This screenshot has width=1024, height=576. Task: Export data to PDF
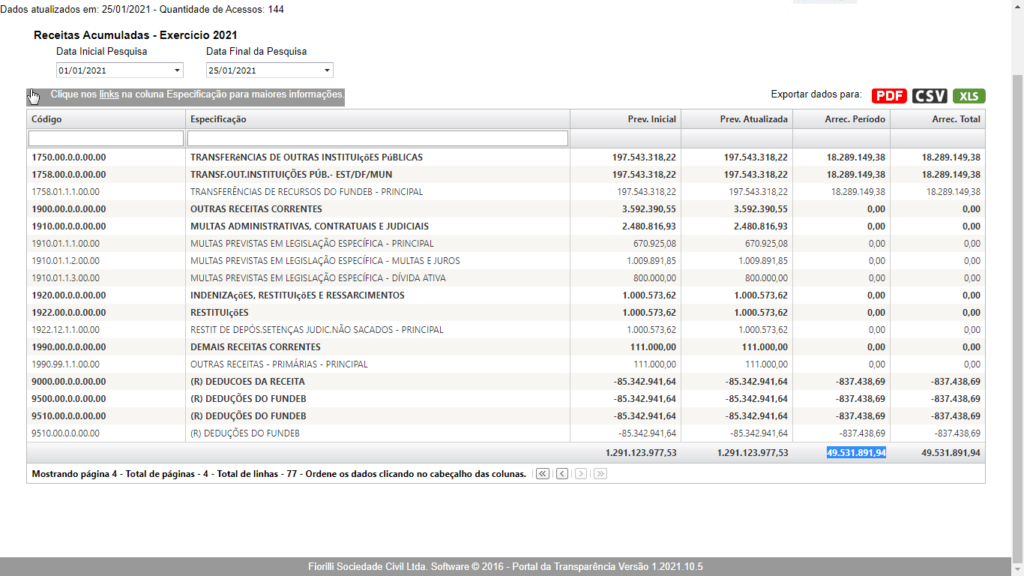(889, 96)
